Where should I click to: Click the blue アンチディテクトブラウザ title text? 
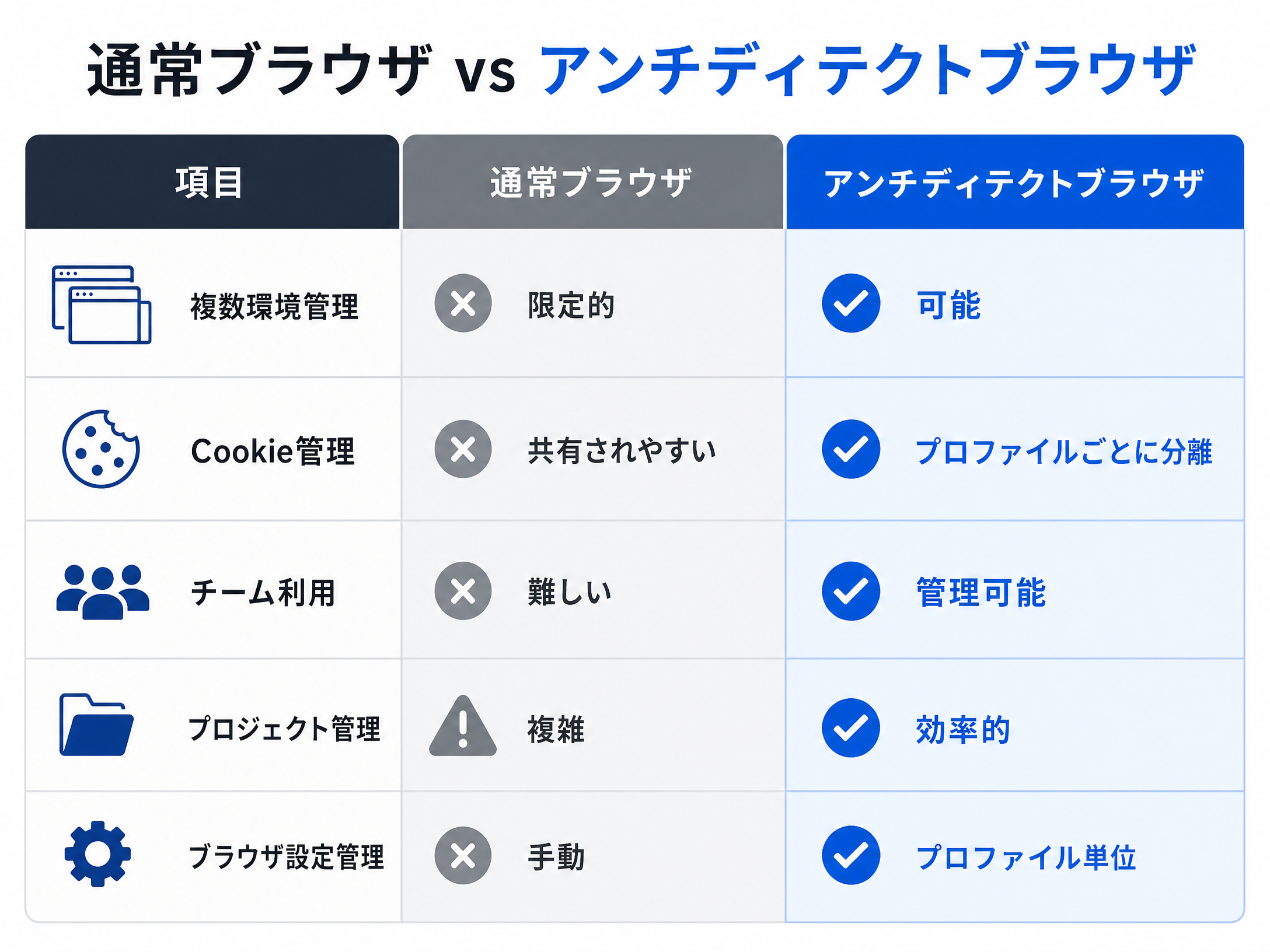pyautogui.click(x=868, y=70)
